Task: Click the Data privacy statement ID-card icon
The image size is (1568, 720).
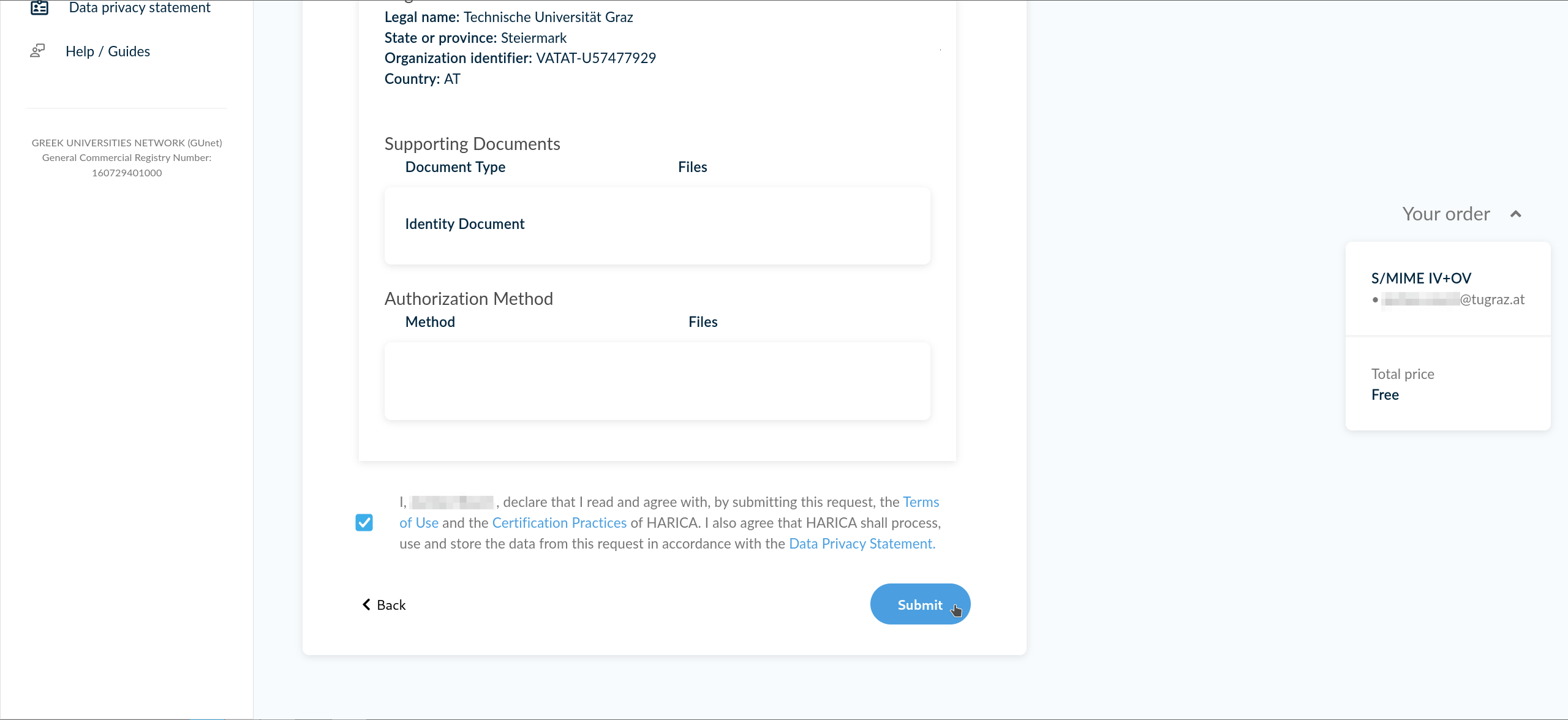Action: coord(39,7)
